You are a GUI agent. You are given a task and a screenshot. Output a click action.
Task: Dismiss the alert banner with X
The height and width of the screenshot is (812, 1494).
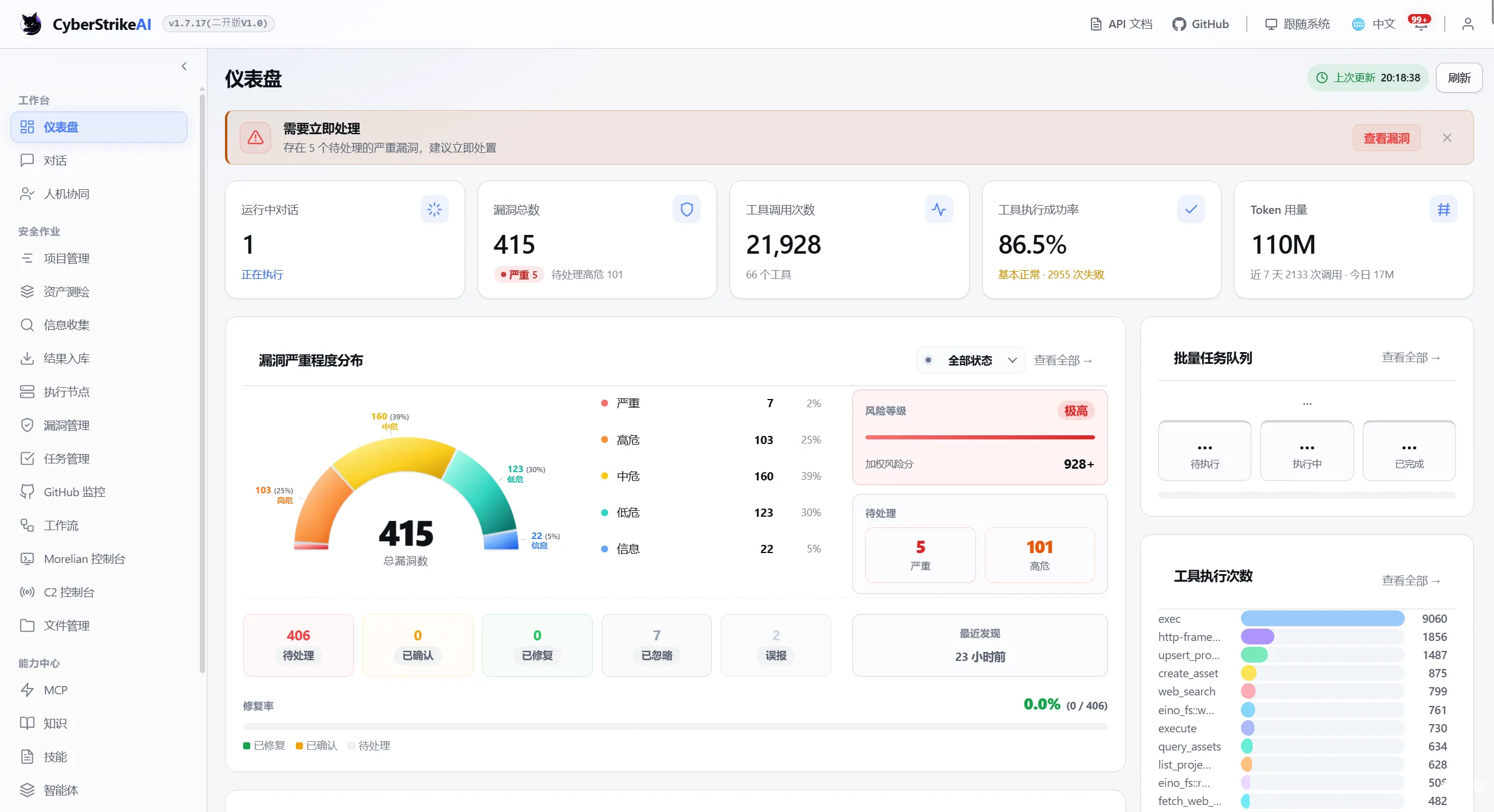click(1447, 138)
